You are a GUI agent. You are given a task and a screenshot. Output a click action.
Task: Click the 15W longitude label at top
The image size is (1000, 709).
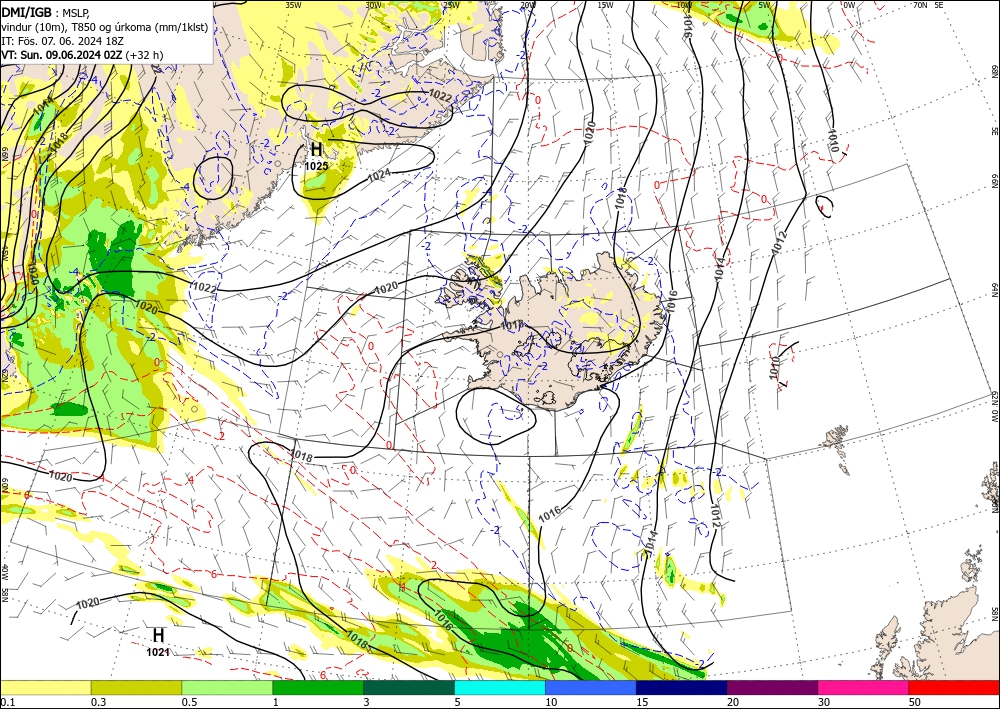tap(605, 5)
